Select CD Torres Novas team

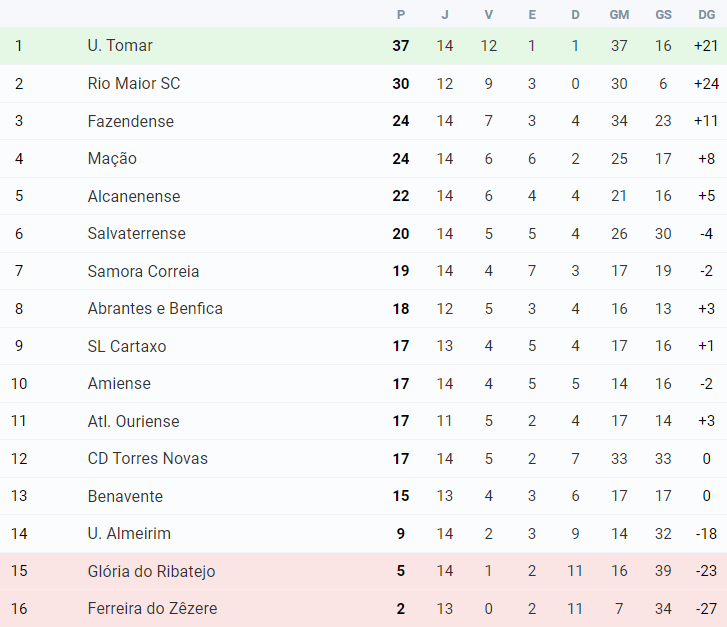click(148, 459)
